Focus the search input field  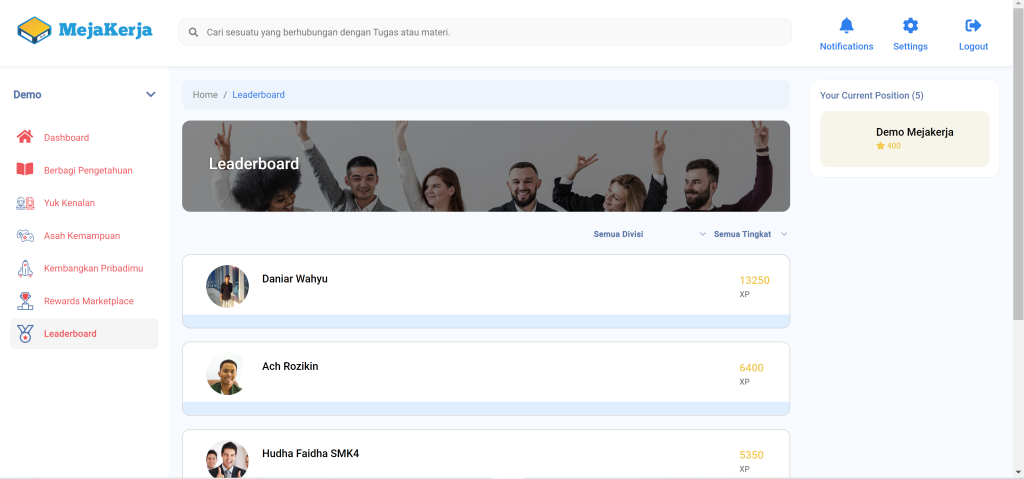click(x=485, y=32)
